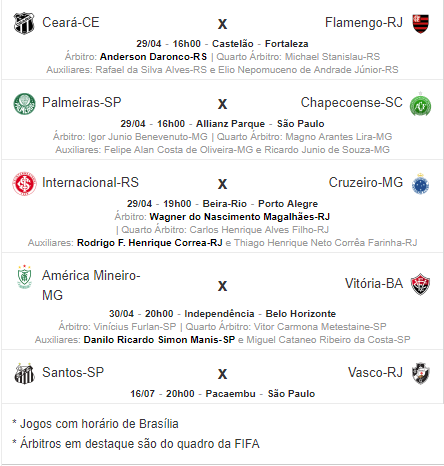Image resolution: width=444 pixels, height=466 pixels.
Task: Select the Palmeiras green crest icon
Action: pyautogui.click(x=24, y=104)
